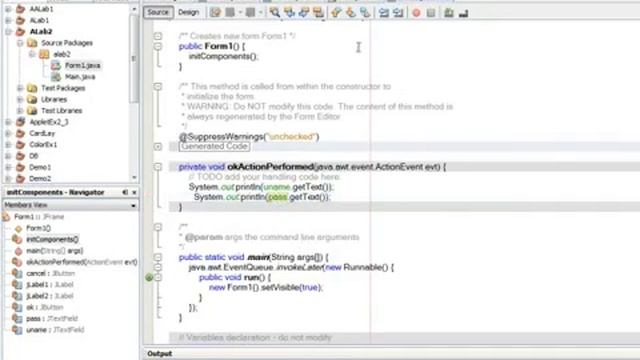Stop macro recording toolbar icon
Viewport: 640px width, 360px height.
431,13
